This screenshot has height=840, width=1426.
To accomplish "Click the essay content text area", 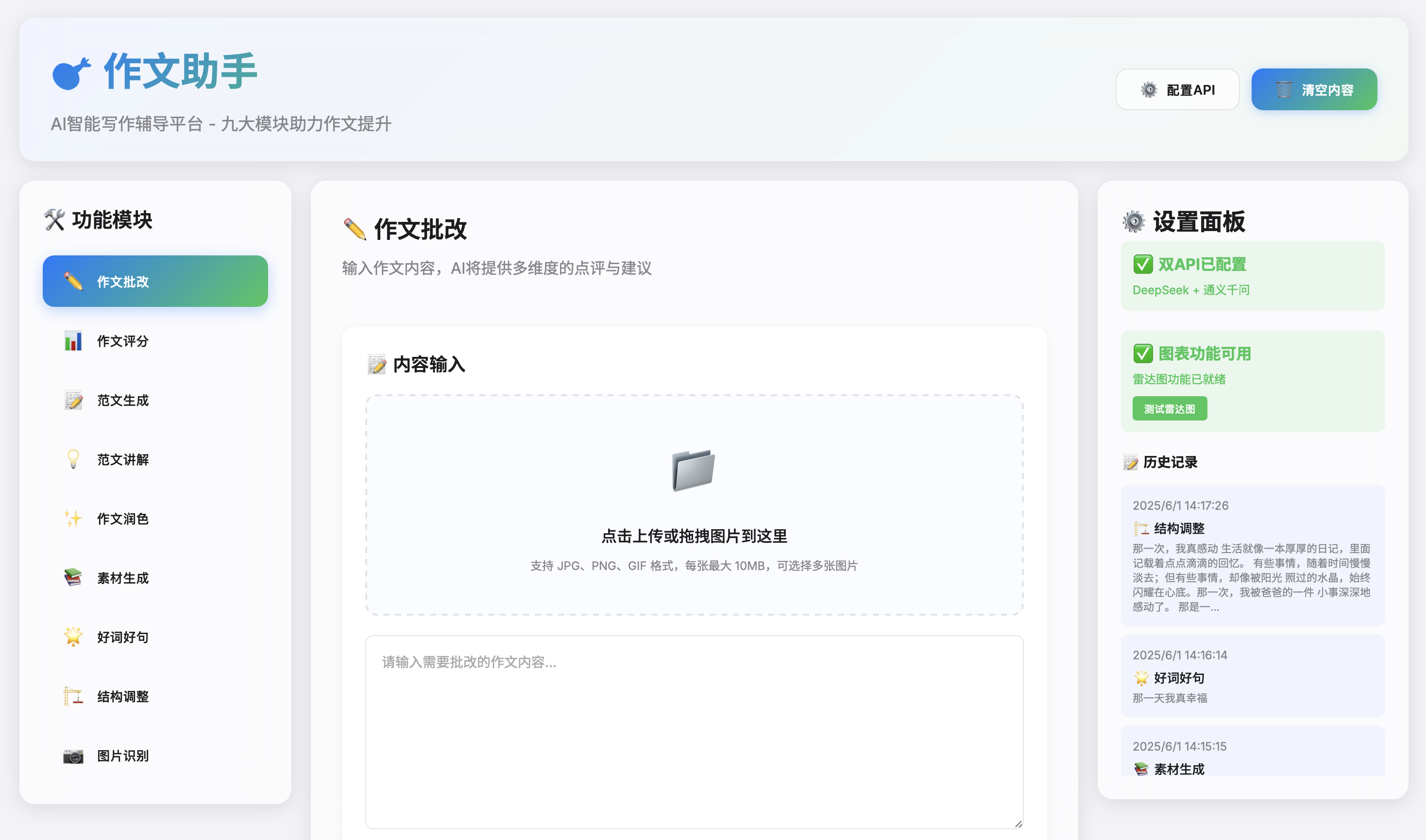I will (694, 732).
